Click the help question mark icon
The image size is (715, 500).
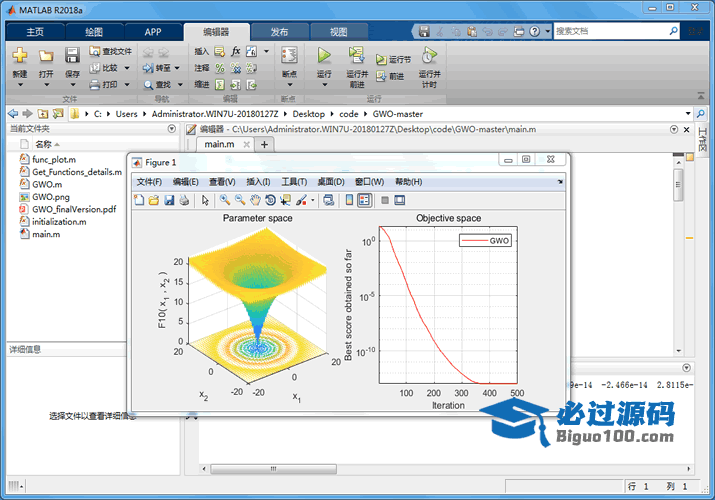(534, 31)
